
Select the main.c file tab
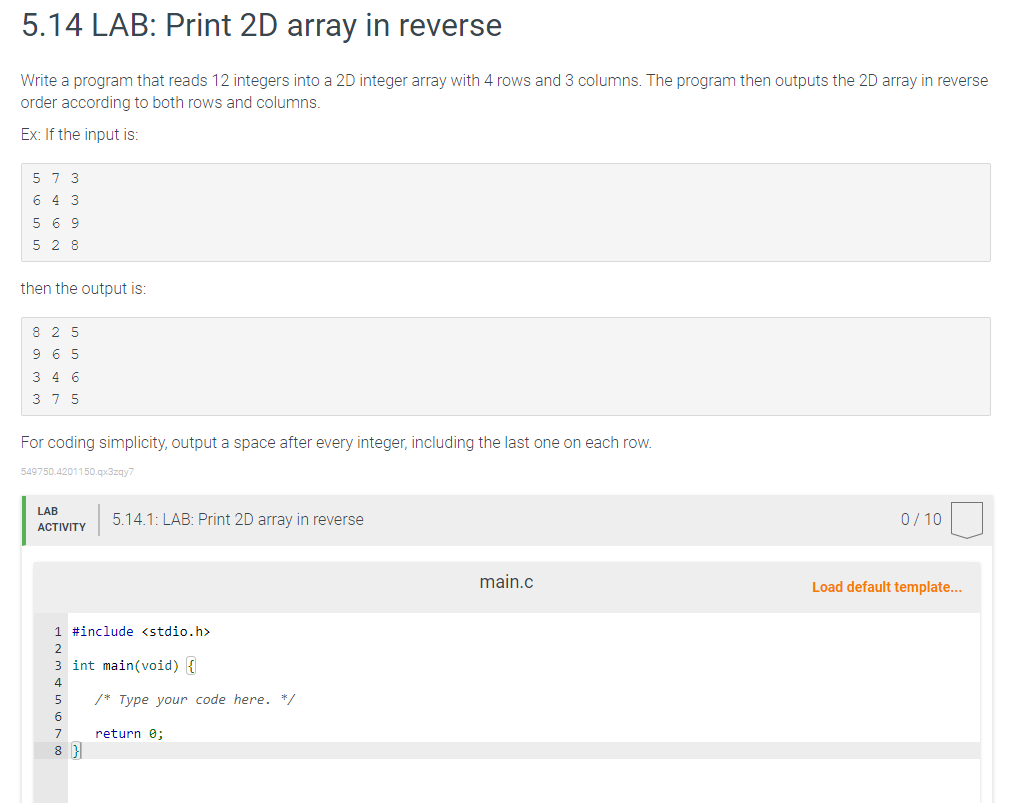(x=506, y=581)
